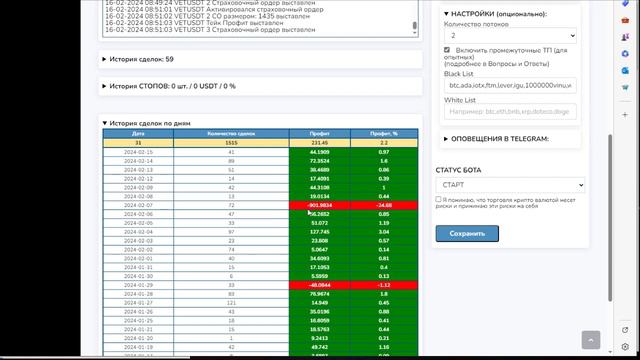The width and height of the screenshot is (640, 360).
Task: Click the total trades cell 1515
Action: [x=231, y=143]
